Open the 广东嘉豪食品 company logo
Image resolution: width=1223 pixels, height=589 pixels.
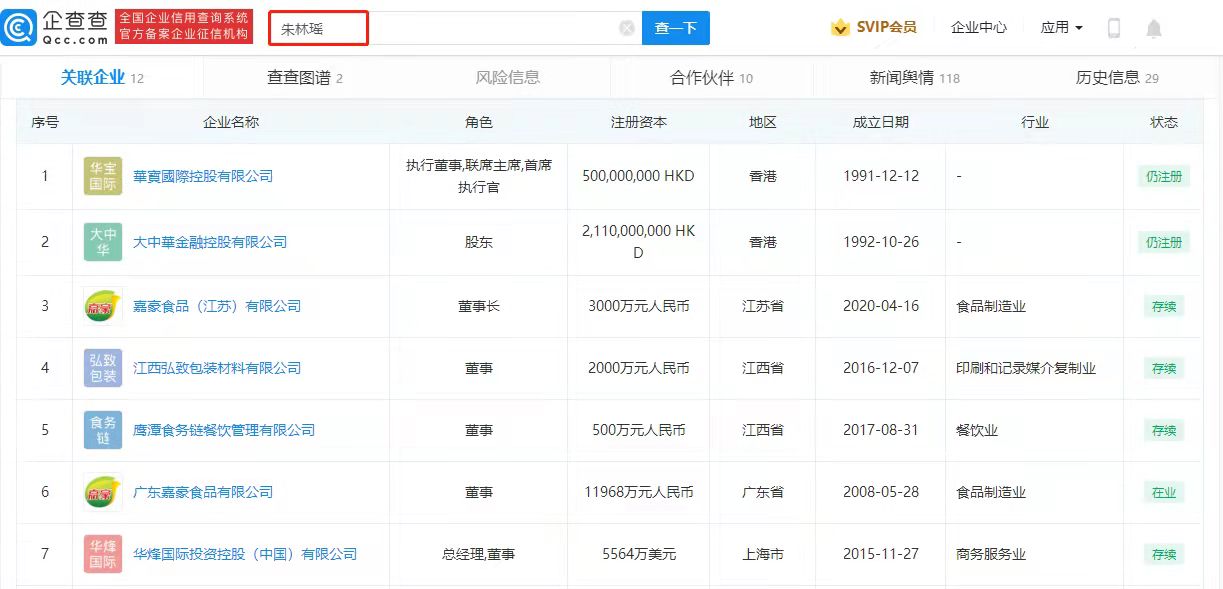coord(103,492)
